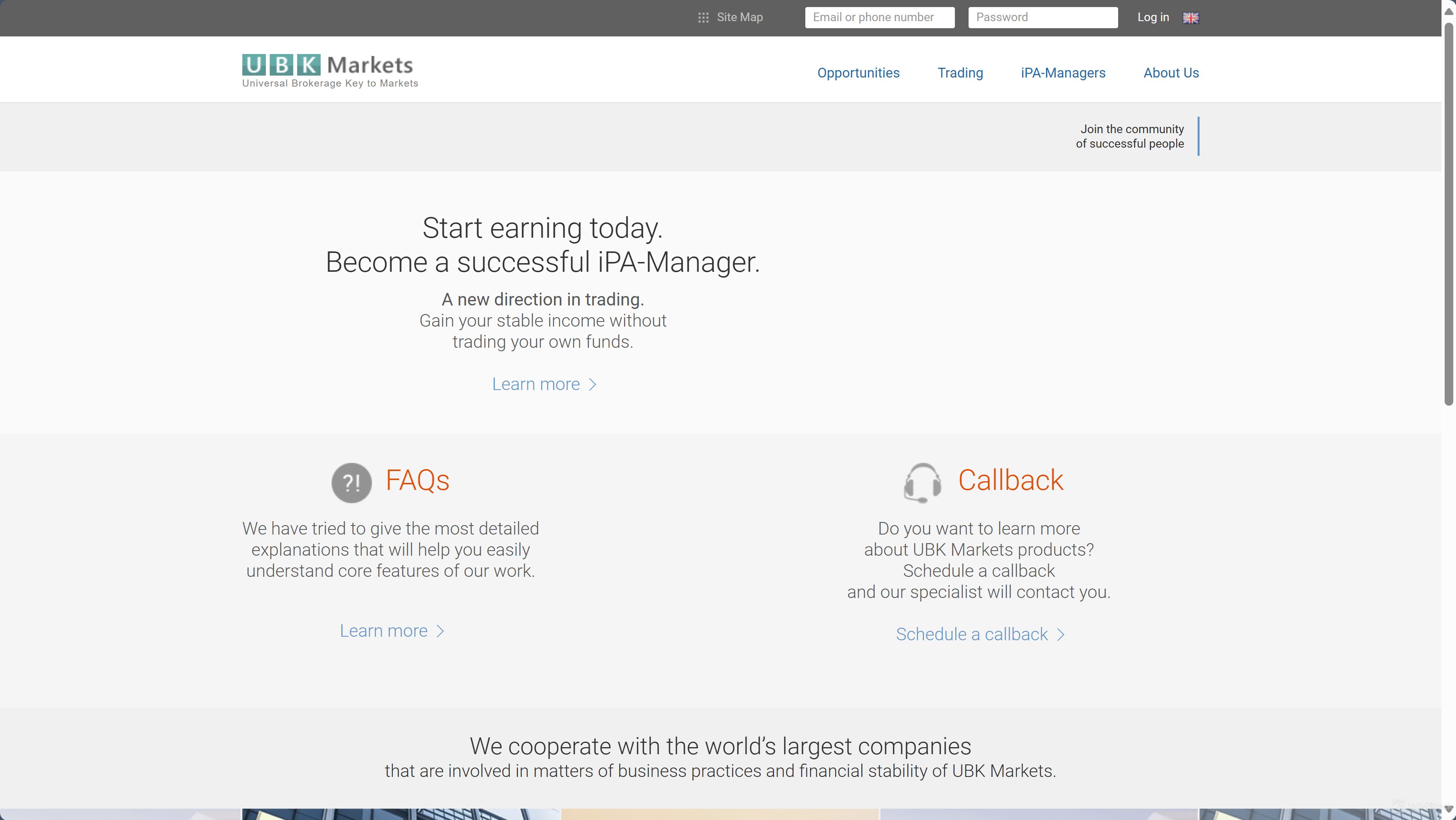This screenshot has width=1456, height=820.
Task: Click chevron beside Schedule a callback
Action: pos(1061,634)
